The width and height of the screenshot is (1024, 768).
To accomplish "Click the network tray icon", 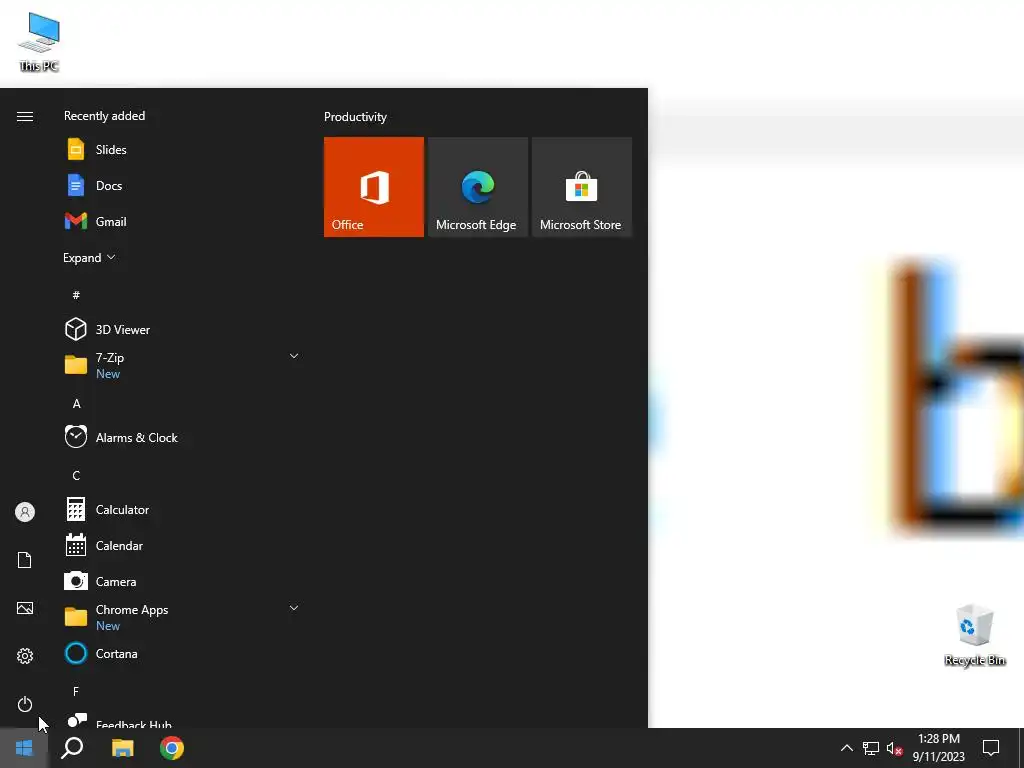I will click(871, 748).
